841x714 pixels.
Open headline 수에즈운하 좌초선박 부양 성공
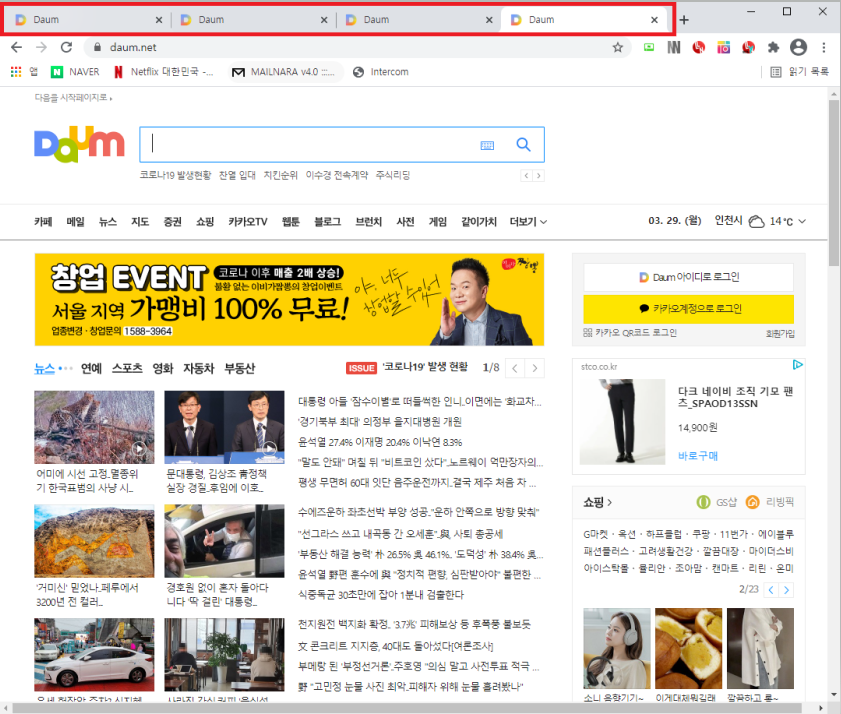(x=418, y=512)
